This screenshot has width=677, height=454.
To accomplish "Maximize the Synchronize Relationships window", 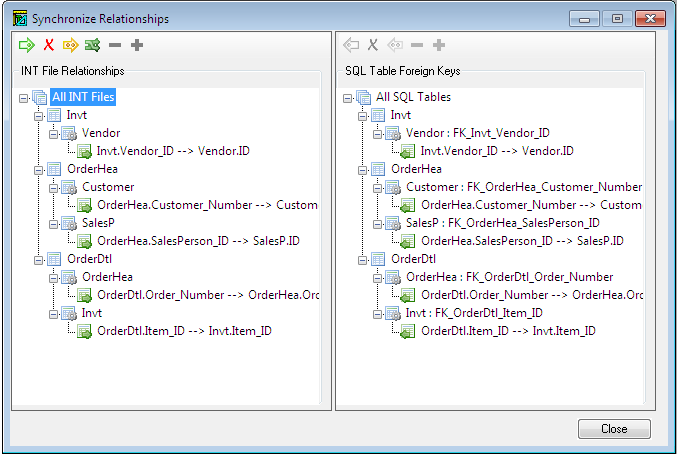I will 617,18.
